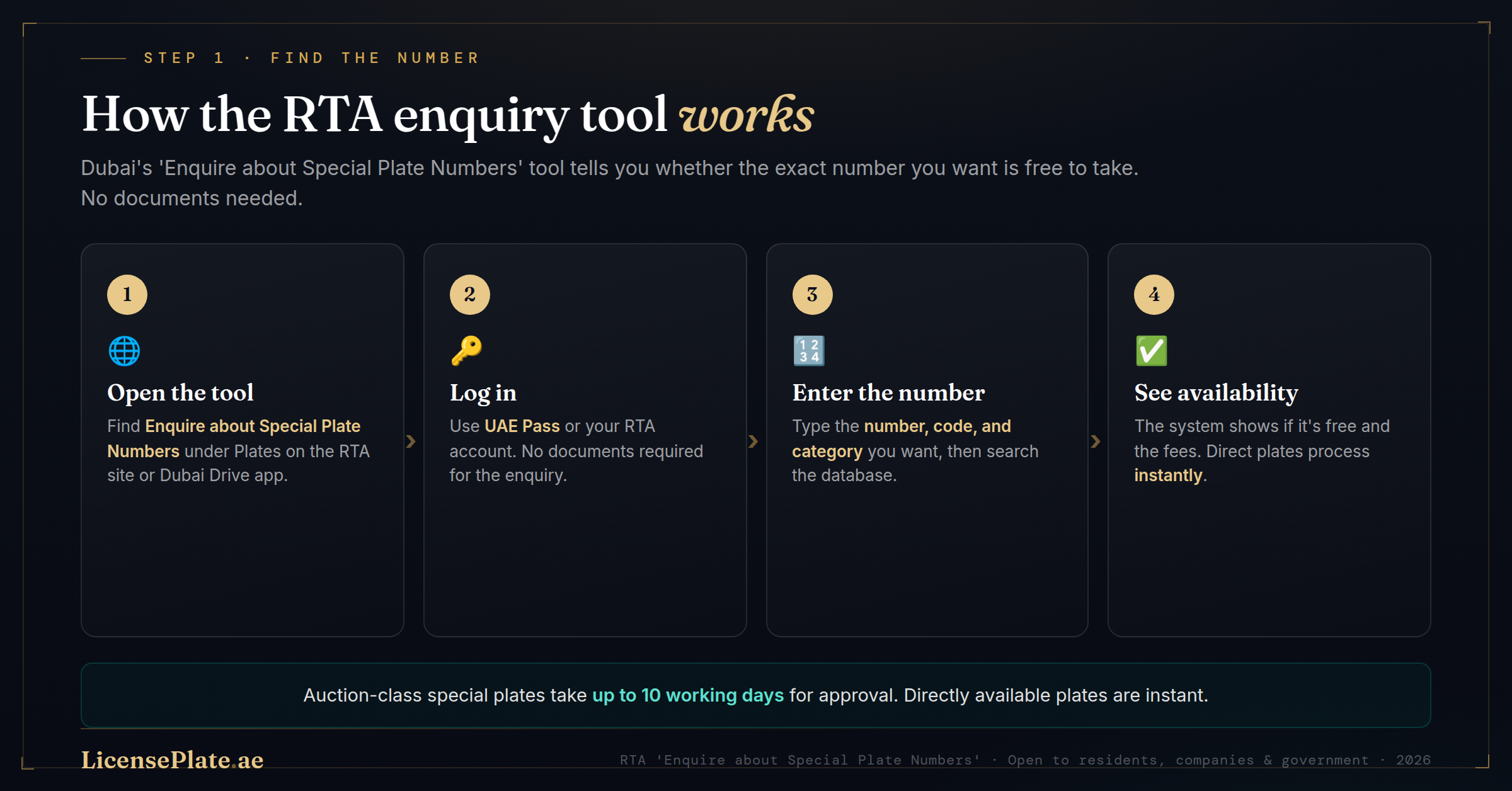Click the chevron between steps 3 and 4
This screenshot has height=791, width=1512.
[1096, 441]
